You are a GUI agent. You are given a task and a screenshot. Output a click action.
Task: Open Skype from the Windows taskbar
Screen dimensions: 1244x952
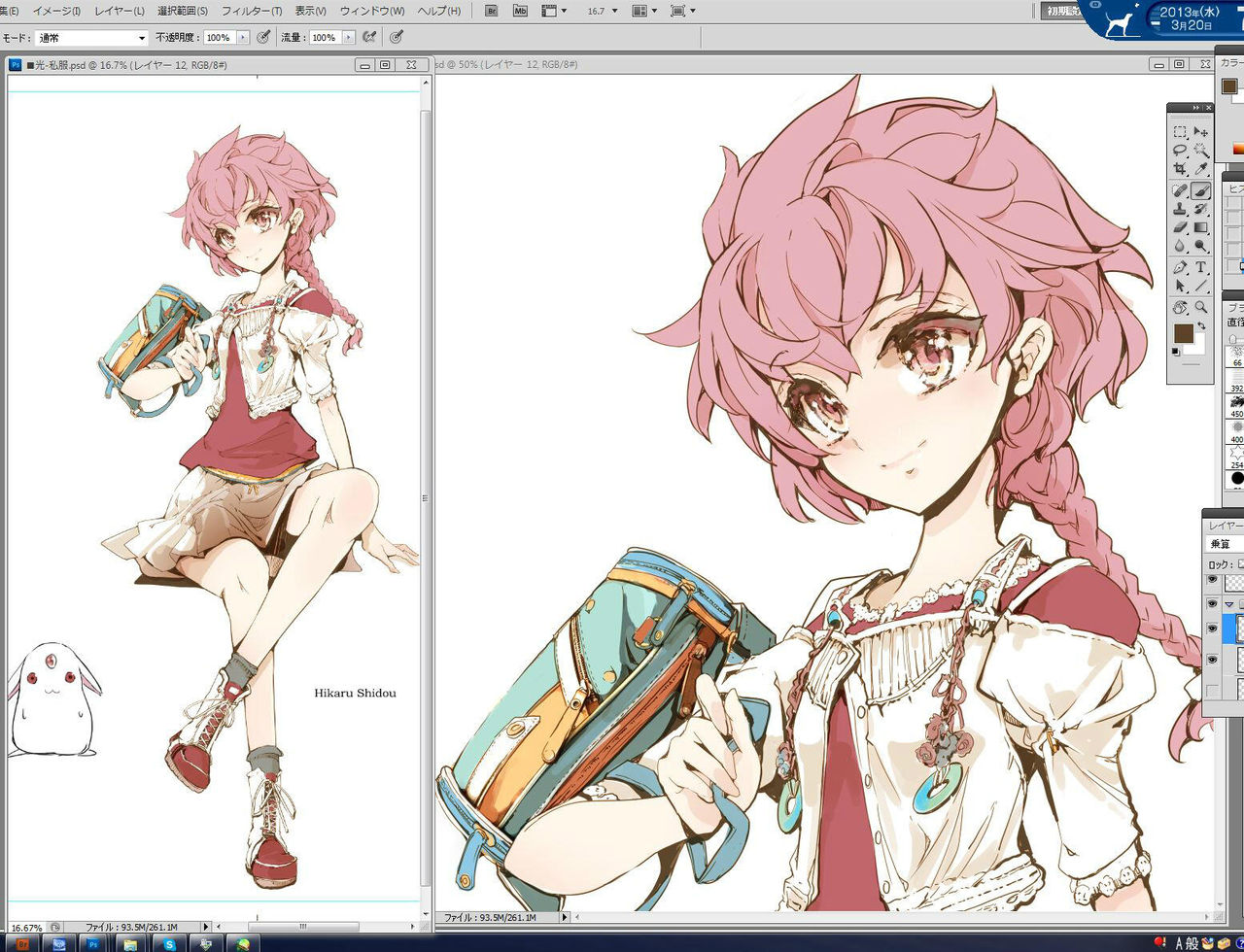[169, 943]
